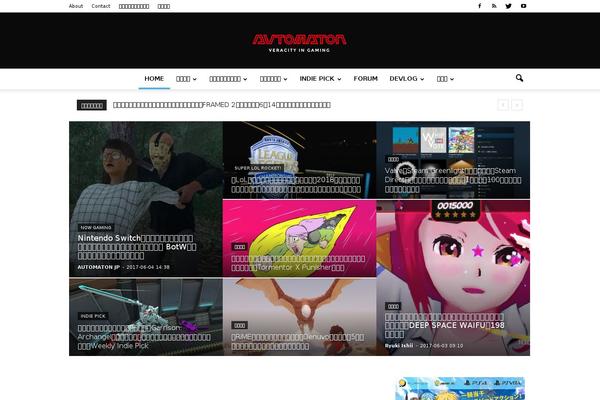
Task: Open Ryuki Ishii author link
Action: click(x=399, y=346)
